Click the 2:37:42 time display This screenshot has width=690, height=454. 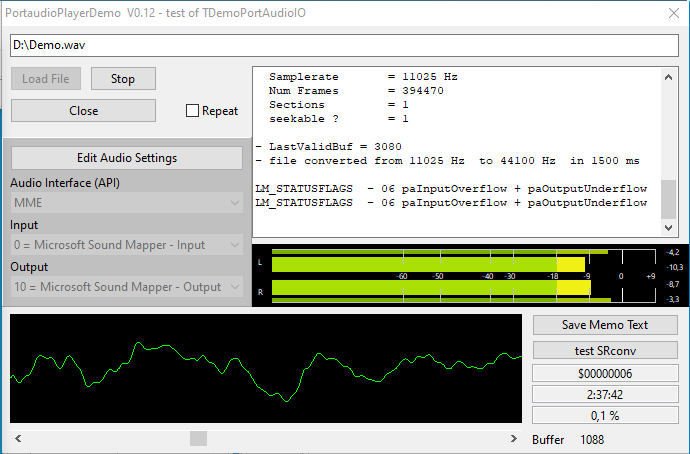click(605, 394)
